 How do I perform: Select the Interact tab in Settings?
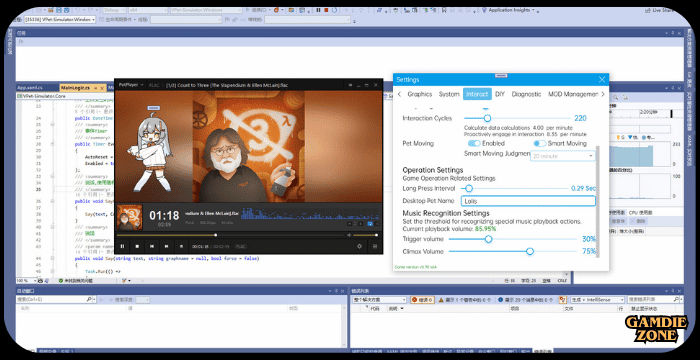[x=477, y=94]
